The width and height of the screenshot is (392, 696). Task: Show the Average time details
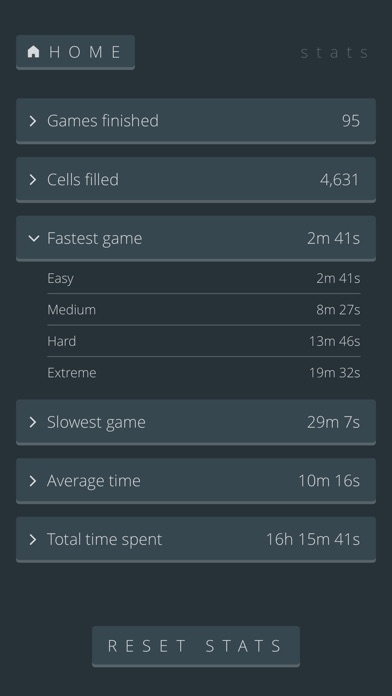196,481
